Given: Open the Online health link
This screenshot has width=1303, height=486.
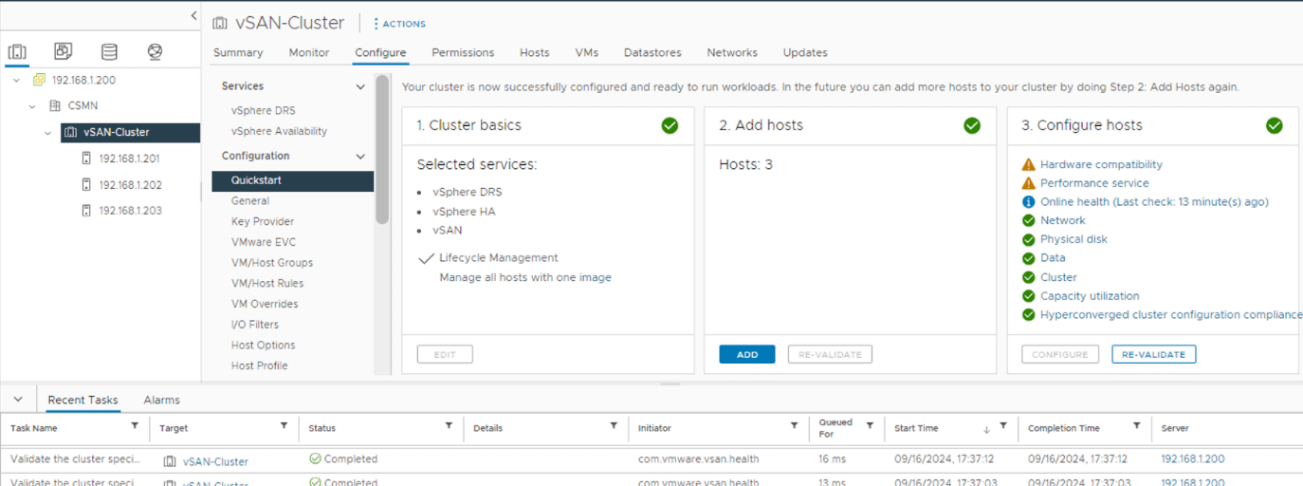Looking at the screenshot, I should point(1154,202).
